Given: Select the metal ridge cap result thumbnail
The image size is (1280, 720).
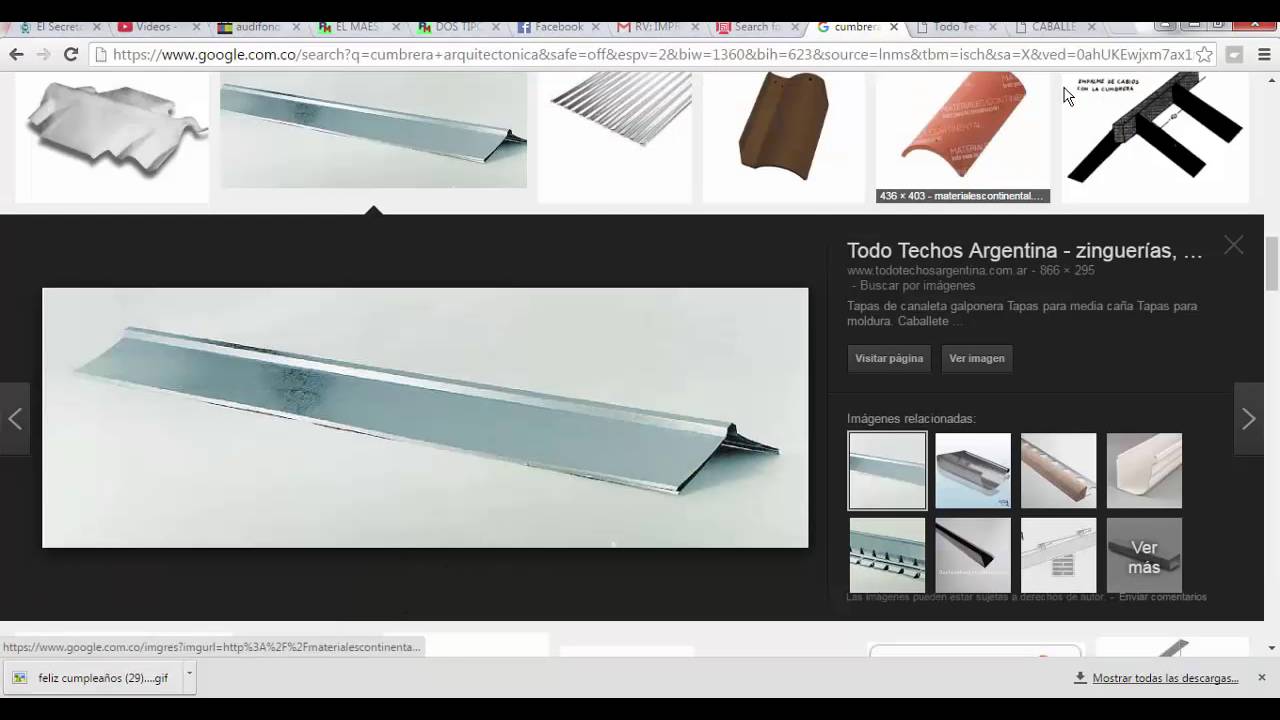Looking at the screenshot, I should 373,130.
